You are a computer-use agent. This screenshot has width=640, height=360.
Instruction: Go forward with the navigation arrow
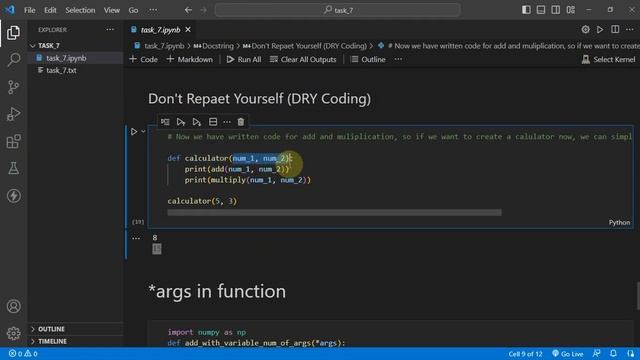click(x=203, y=10)
